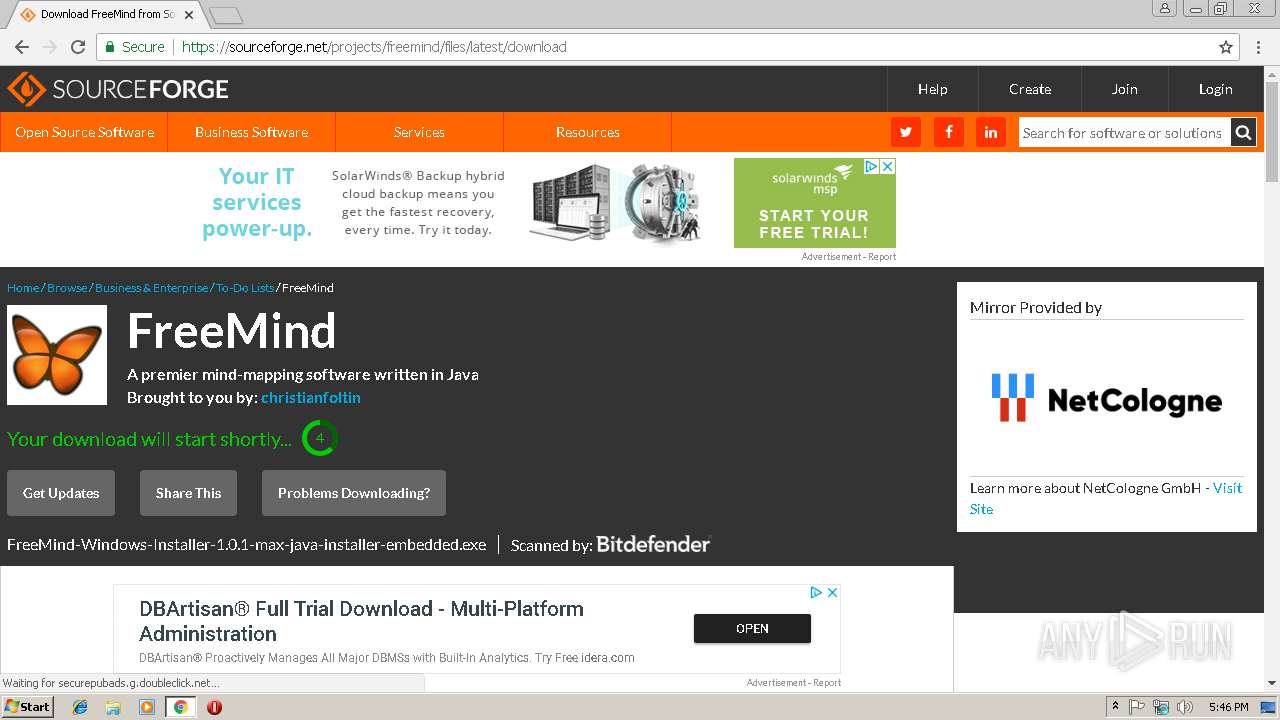Open the Services menu
The image size is (1280, 720).
[419, 132]
